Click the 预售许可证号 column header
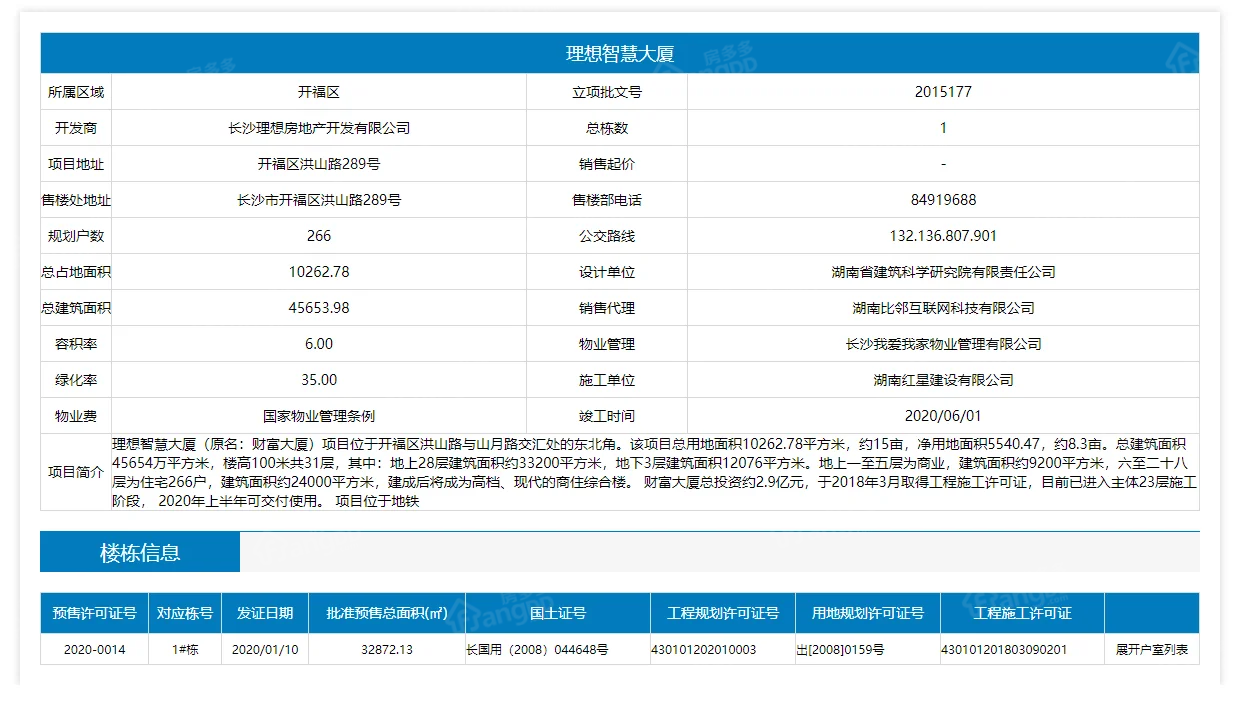This screenshot has height=701, width=1238. [x=95, y=613]
